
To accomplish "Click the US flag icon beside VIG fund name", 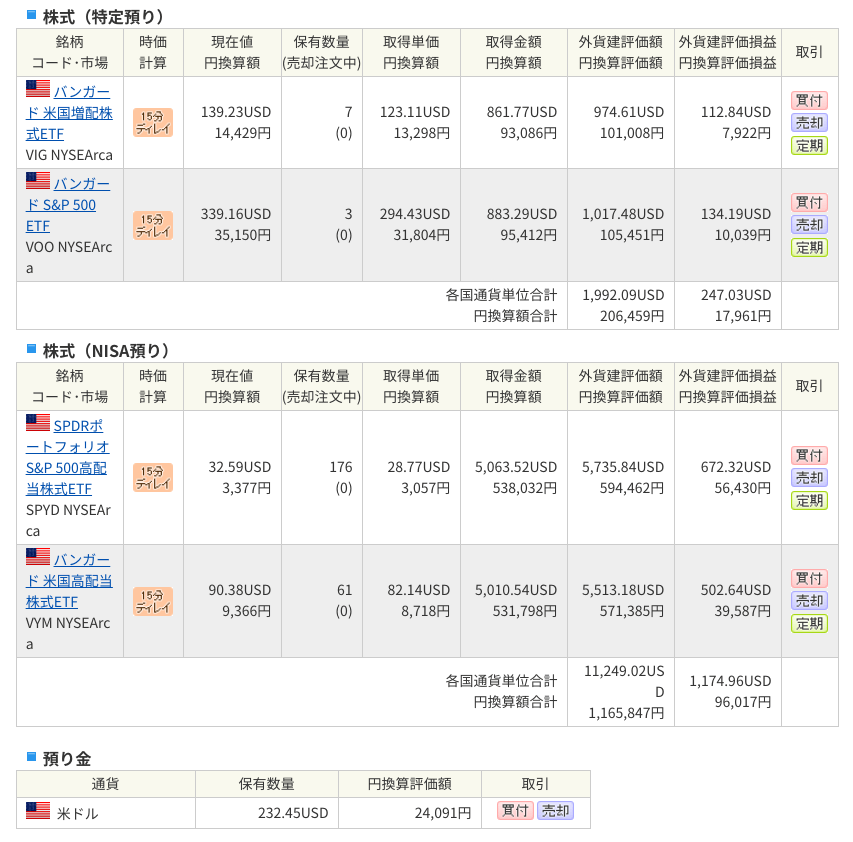I will click(38, 89).
